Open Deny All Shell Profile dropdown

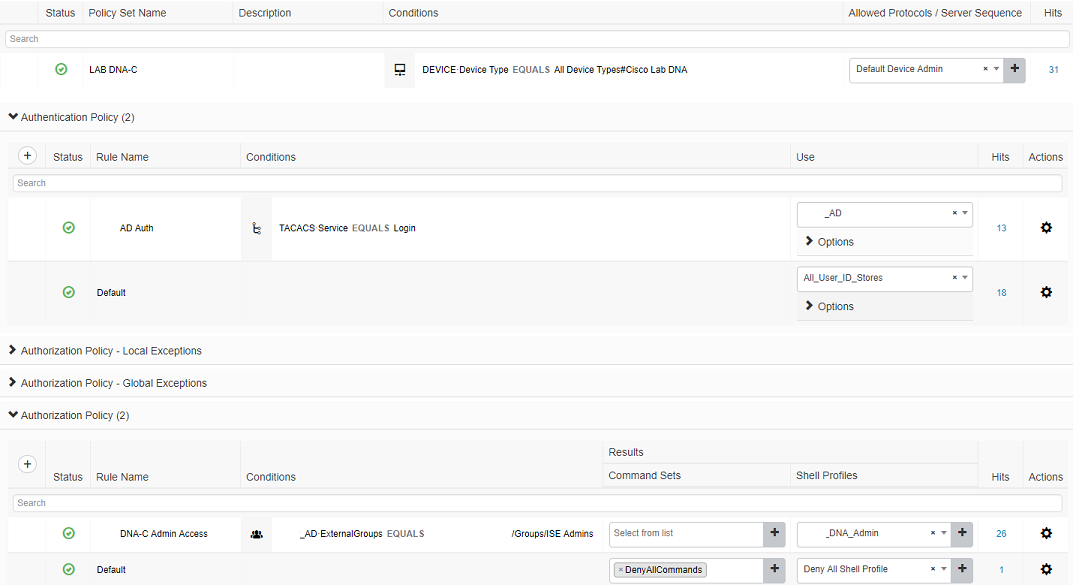[x=944, y=569]
